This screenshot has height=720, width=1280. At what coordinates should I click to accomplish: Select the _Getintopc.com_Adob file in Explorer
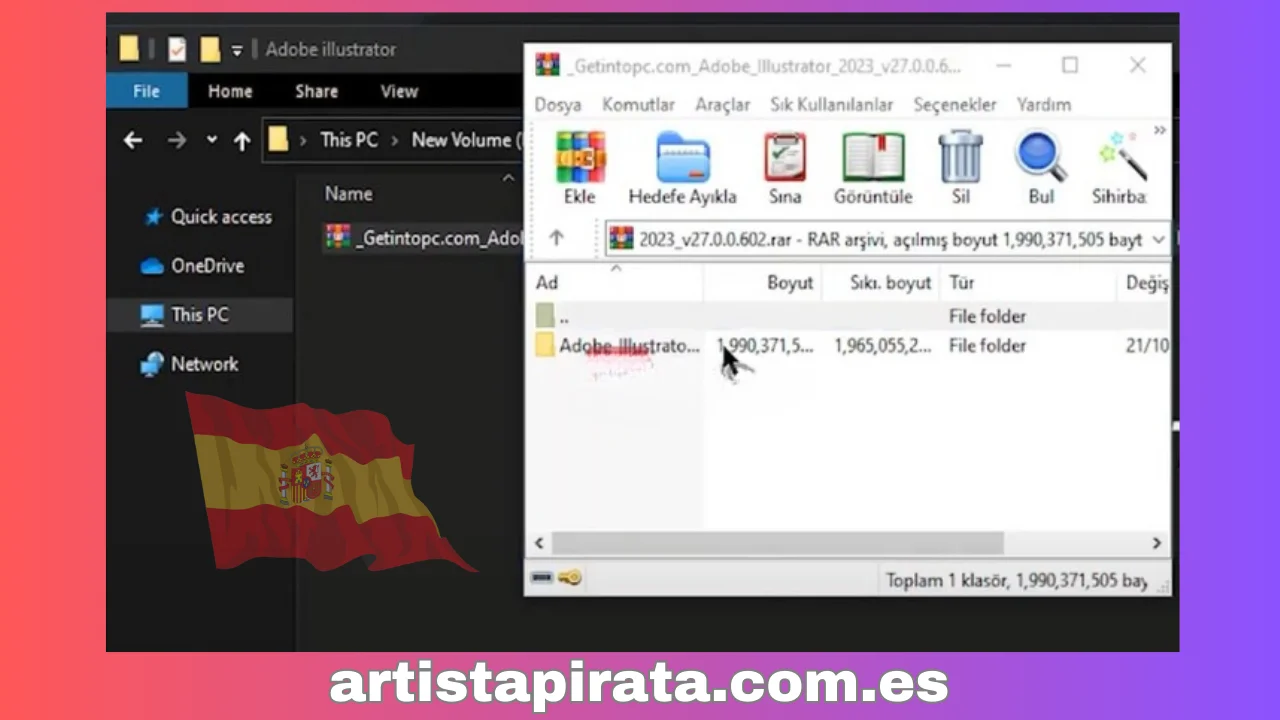(423, 237)
